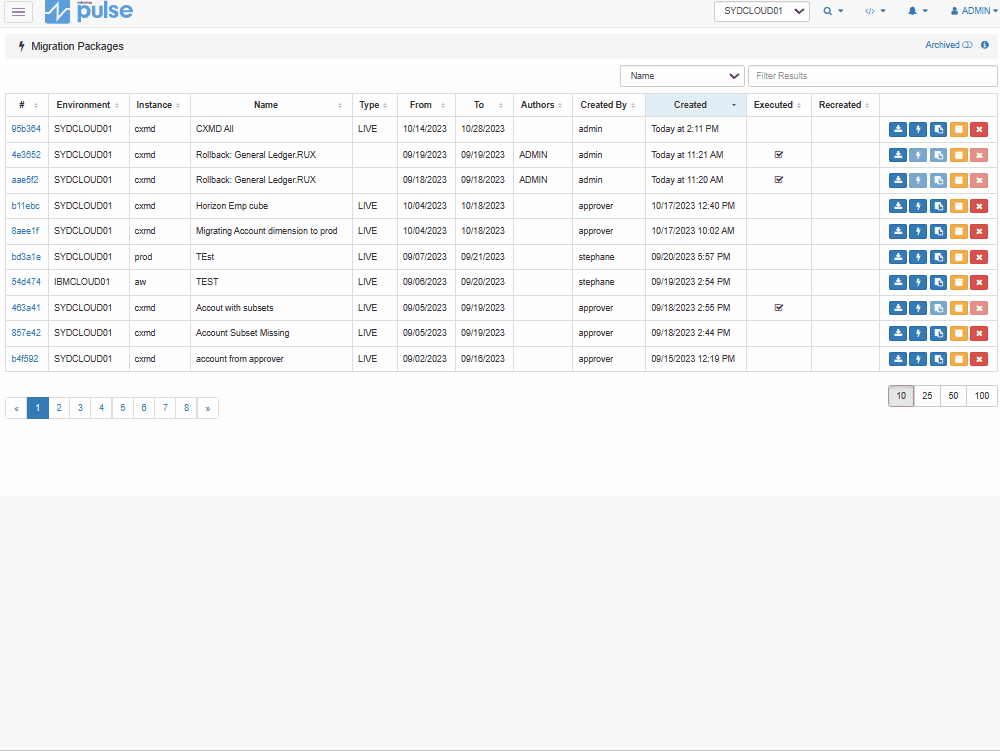Screen dimensions: 1000x751
Task: Archive package aae5f2 Rollback General Ledger
Action: coord(959,180)
